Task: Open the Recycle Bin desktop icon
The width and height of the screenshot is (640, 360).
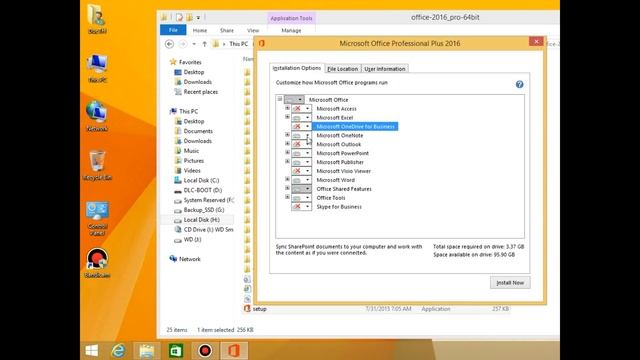Action: click(97, 166)
